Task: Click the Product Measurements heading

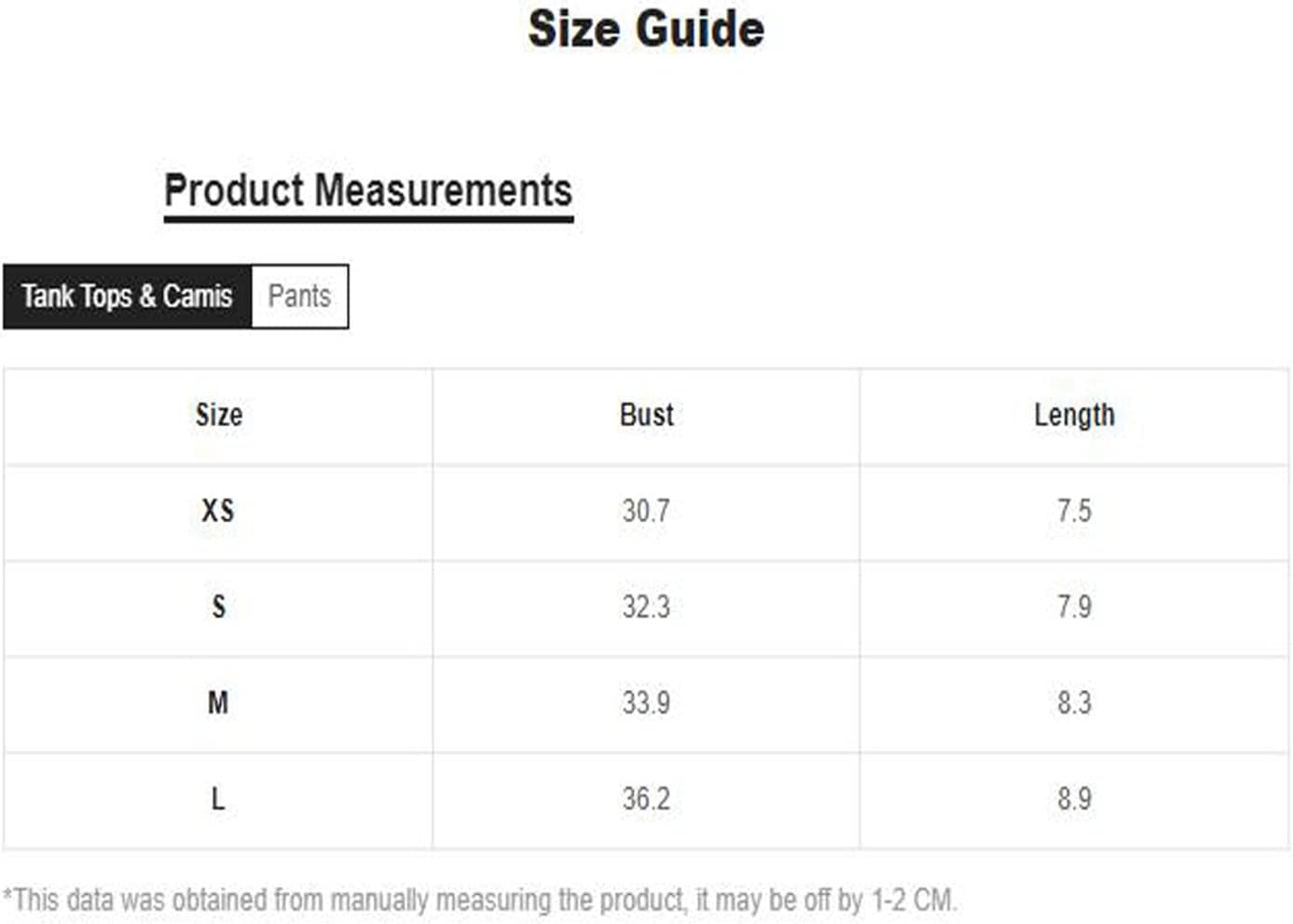Action: point(368,191)
